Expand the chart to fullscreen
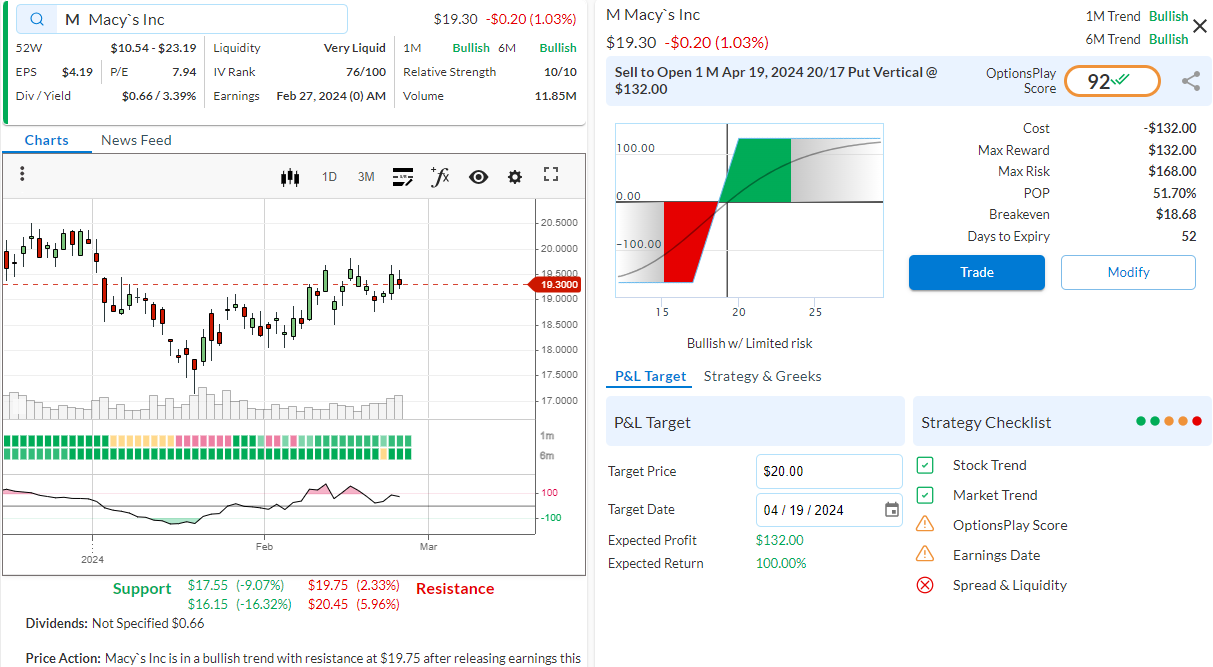 [x=551, y=175]
